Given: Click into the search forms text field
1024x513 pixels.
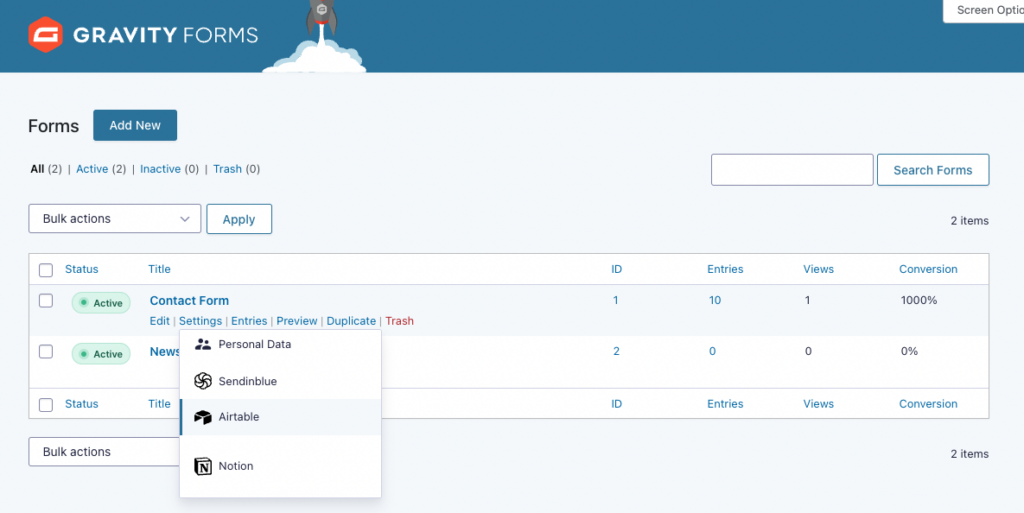Looking at the screenshot, I should point(792,170).
